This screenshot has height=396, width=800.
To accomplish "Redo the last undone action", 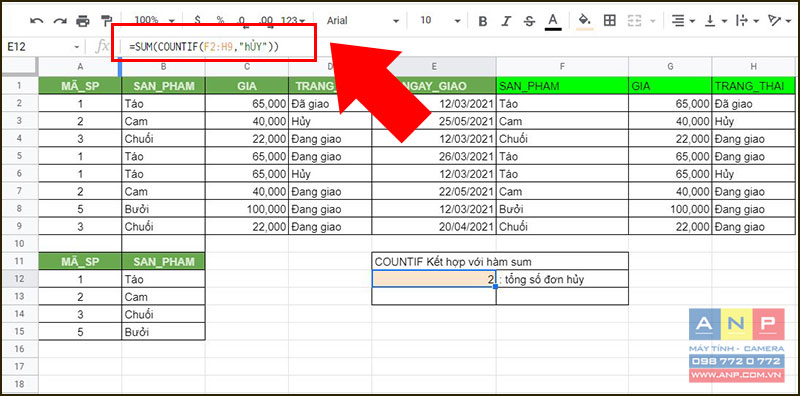I will (60, 20).
